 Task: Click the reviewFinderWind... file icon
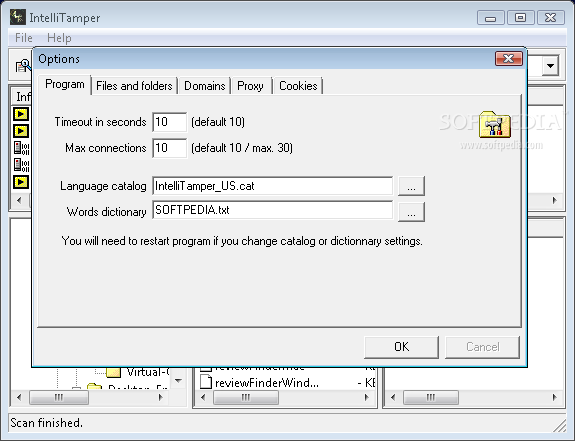[206, 382]
